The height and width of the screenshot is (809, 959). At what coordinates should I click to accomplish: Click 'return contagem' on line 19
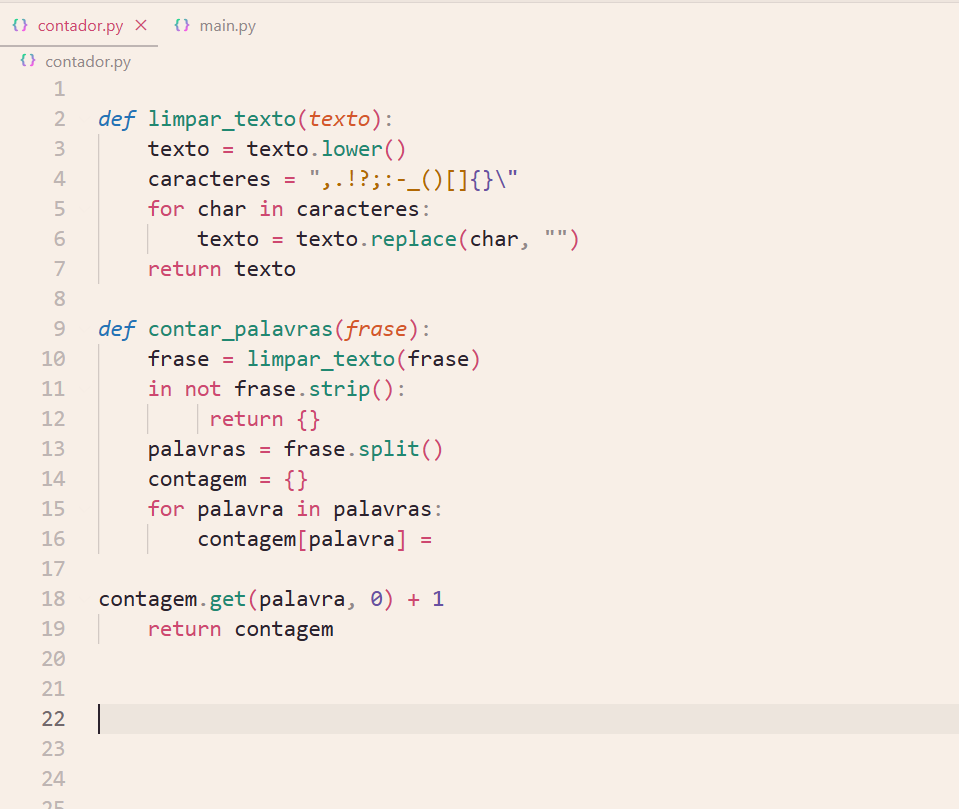241,629
